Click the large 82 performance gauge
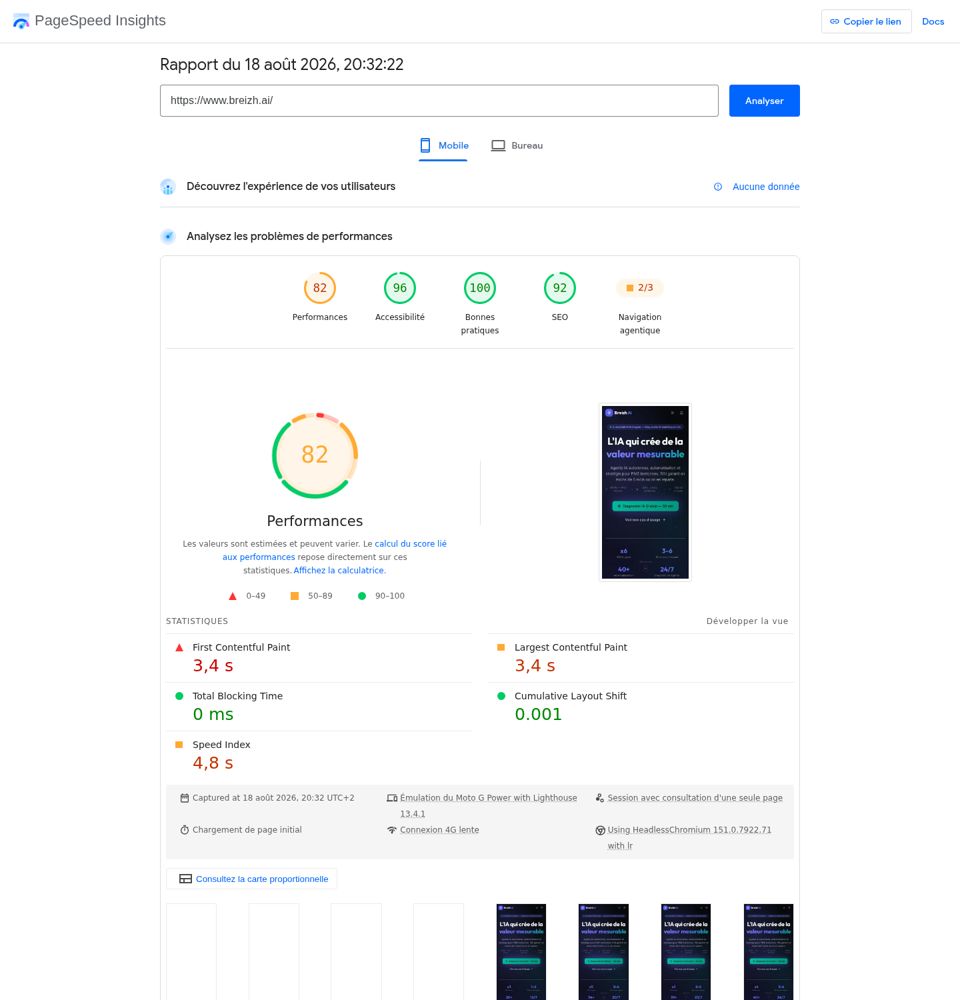This screenshot has height=1000, width=960. coord(314,455)
